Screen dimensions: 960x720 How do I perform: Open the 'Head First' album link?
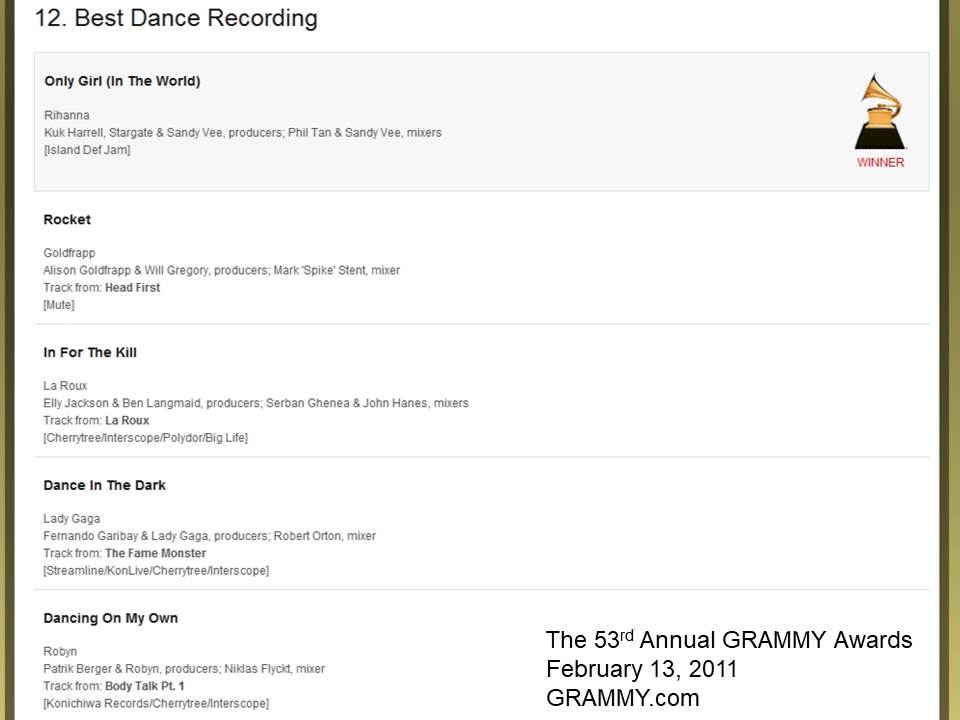coord(132,287)
